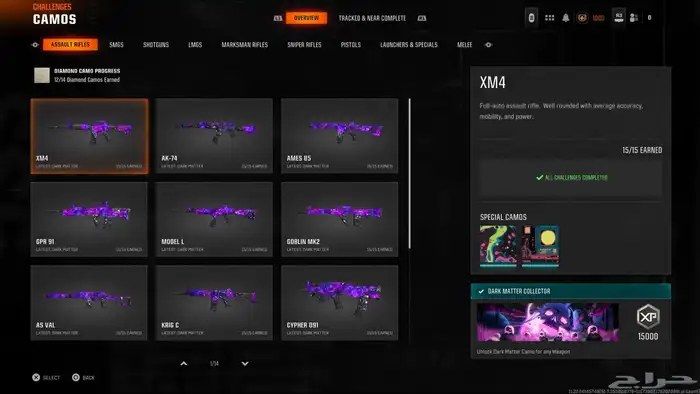Select the SMGs category
The image size is (700, 394).
(116, 45)
